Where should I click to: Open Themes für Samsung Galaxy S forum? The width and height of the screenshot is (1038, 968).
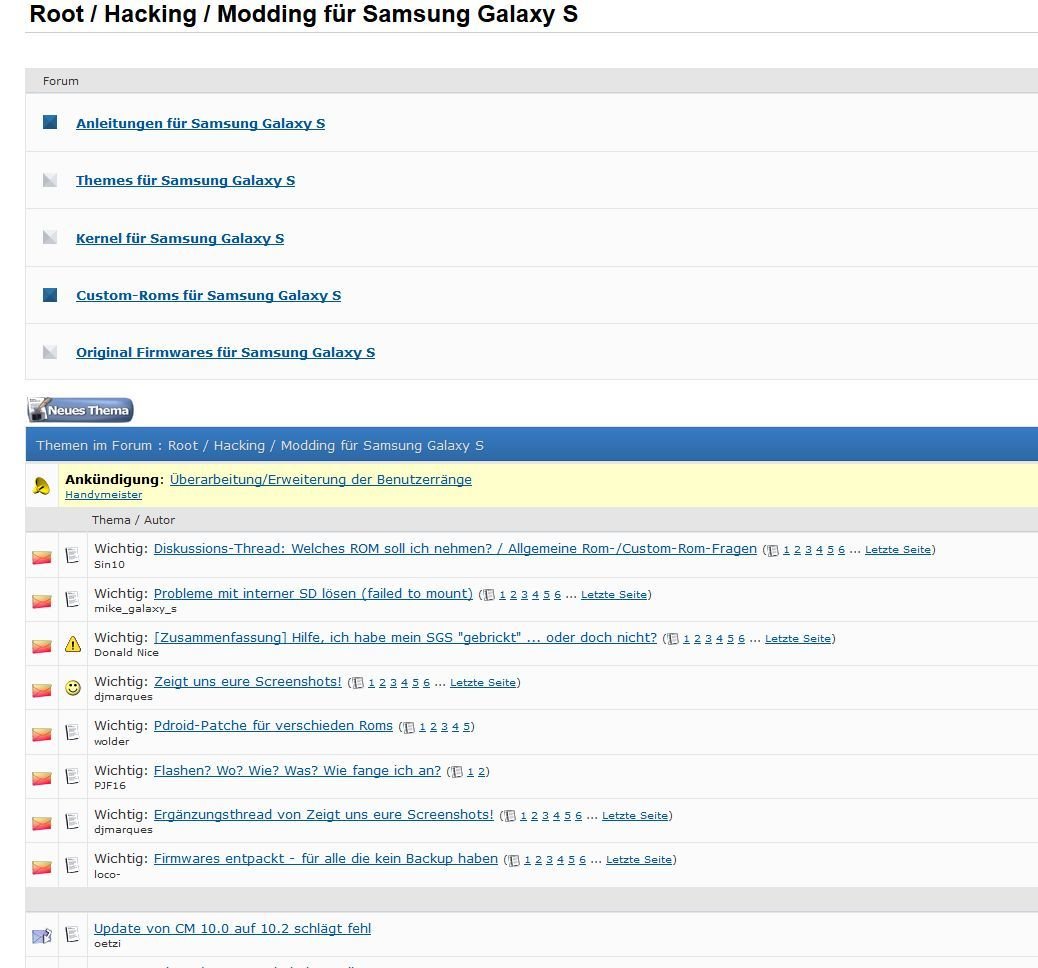pyautogui.click(x=185, y=181)
